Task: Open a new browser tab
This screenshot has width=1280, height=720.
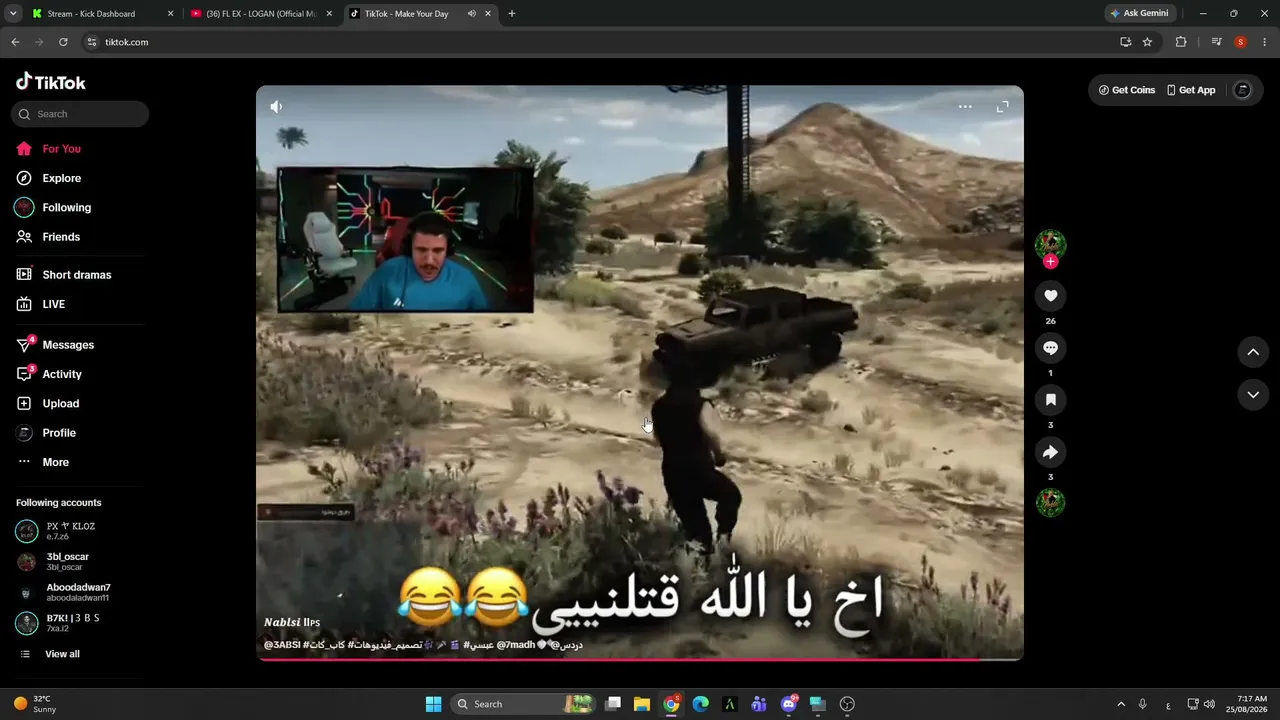Action: pyautogui.click(x=512, y=14)
